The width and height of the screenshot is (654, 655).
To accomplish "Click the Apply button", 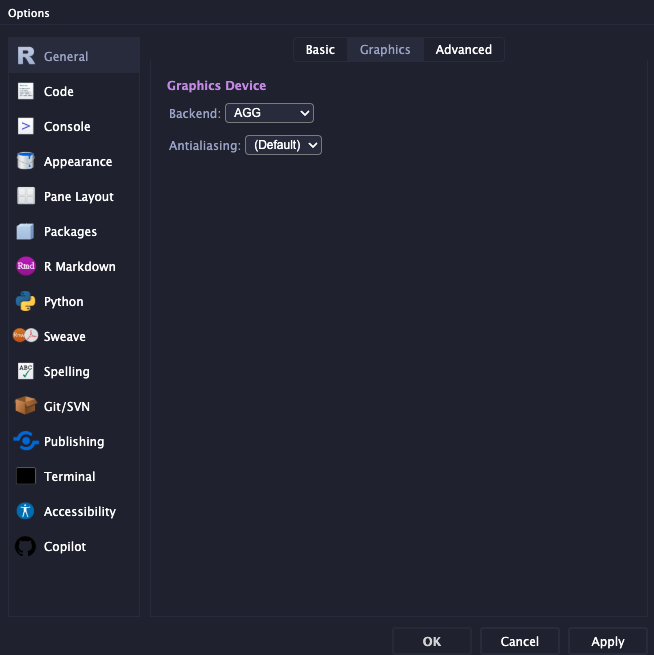I will 607,641.
